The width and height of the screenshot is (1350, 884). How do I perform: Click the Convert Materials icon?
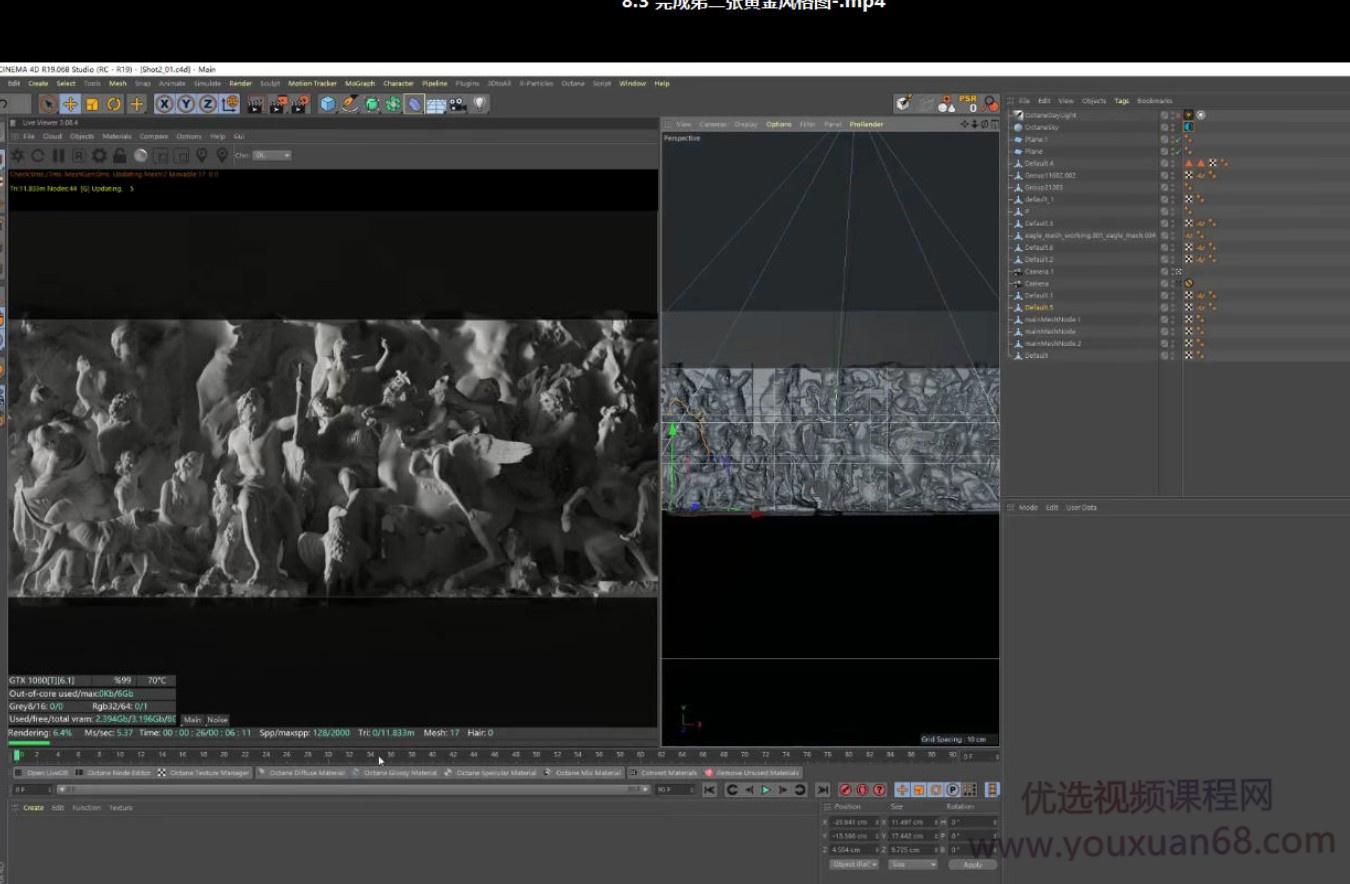point(665,772)
